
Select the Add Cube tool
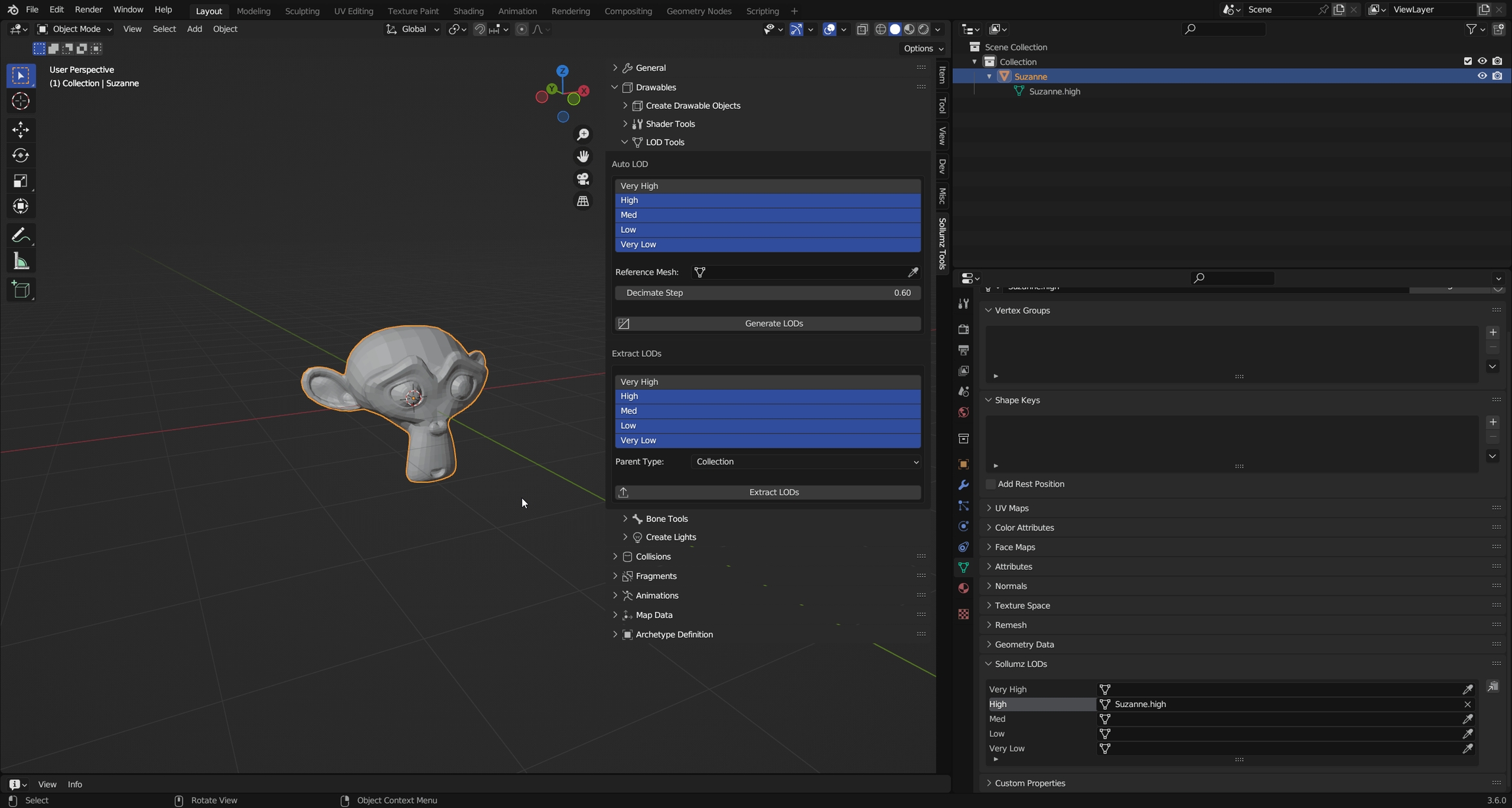[x=20, y=289]
